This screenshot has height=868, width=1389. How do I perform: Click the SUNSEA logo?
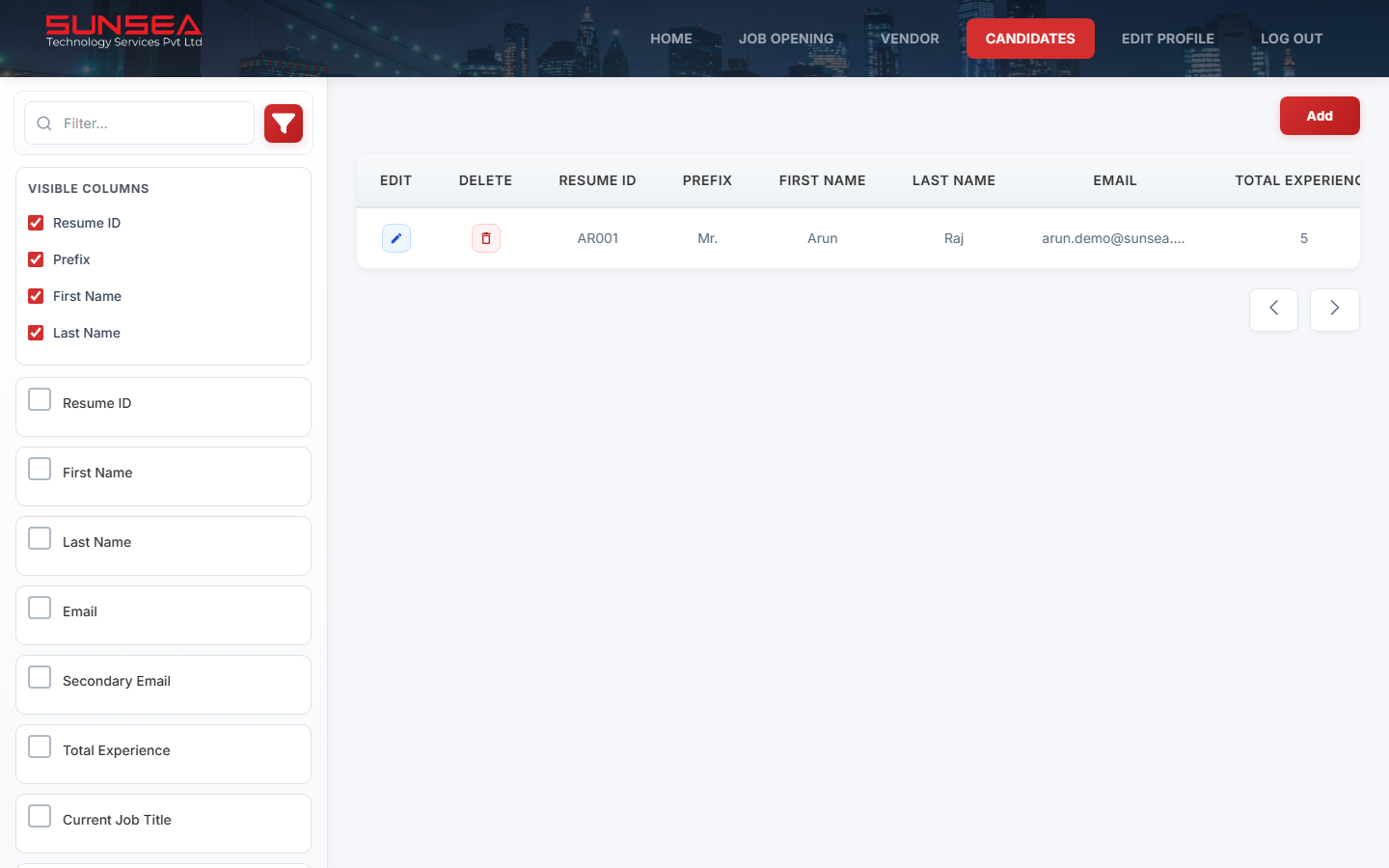tap(123, 30)
